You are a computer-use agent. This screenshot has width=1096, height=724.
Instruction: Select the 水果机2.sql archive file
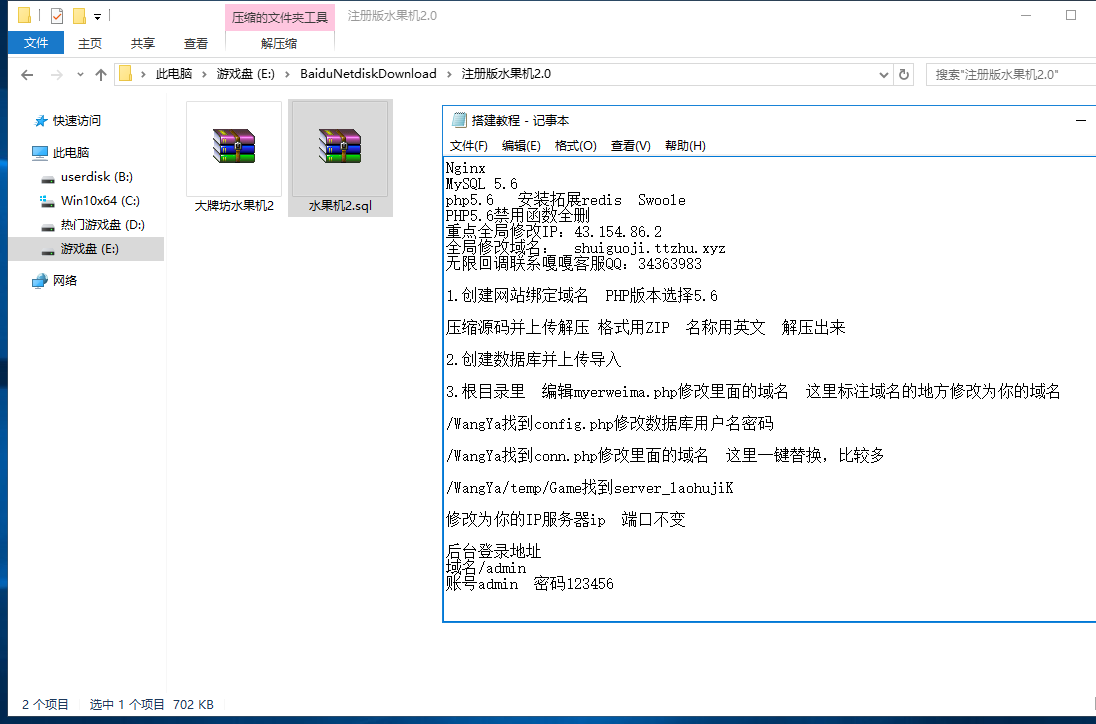pyautogui.click(x=339, y=157)
